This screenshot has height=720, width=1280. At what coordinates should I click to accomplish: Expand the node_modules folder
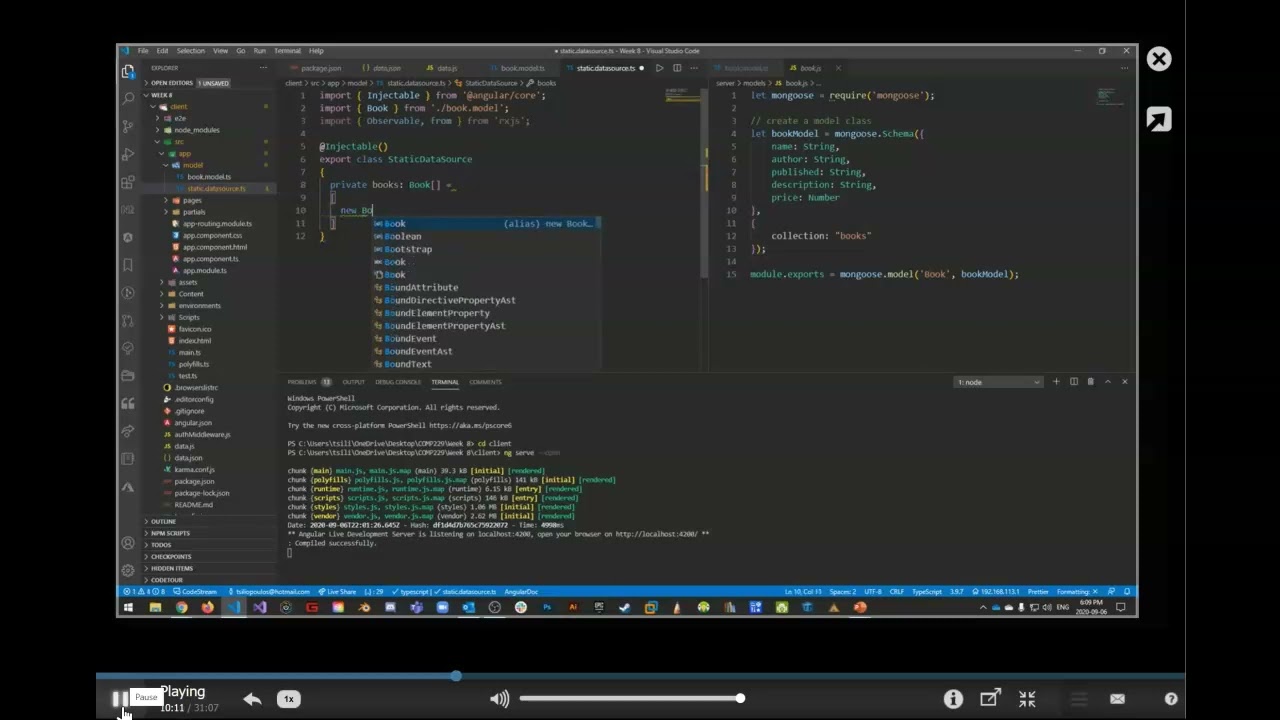pos(196,130)
